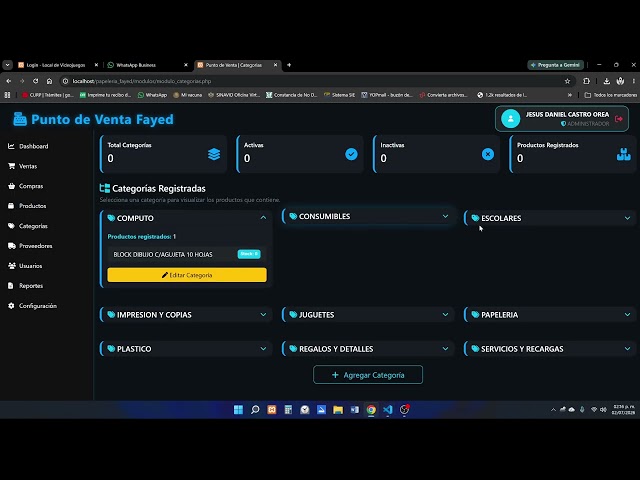Select the BLOCK DIBUJO C/AGUJETA 10 HOJAS product
The image size is (640, 480).
tap(187, 254)
